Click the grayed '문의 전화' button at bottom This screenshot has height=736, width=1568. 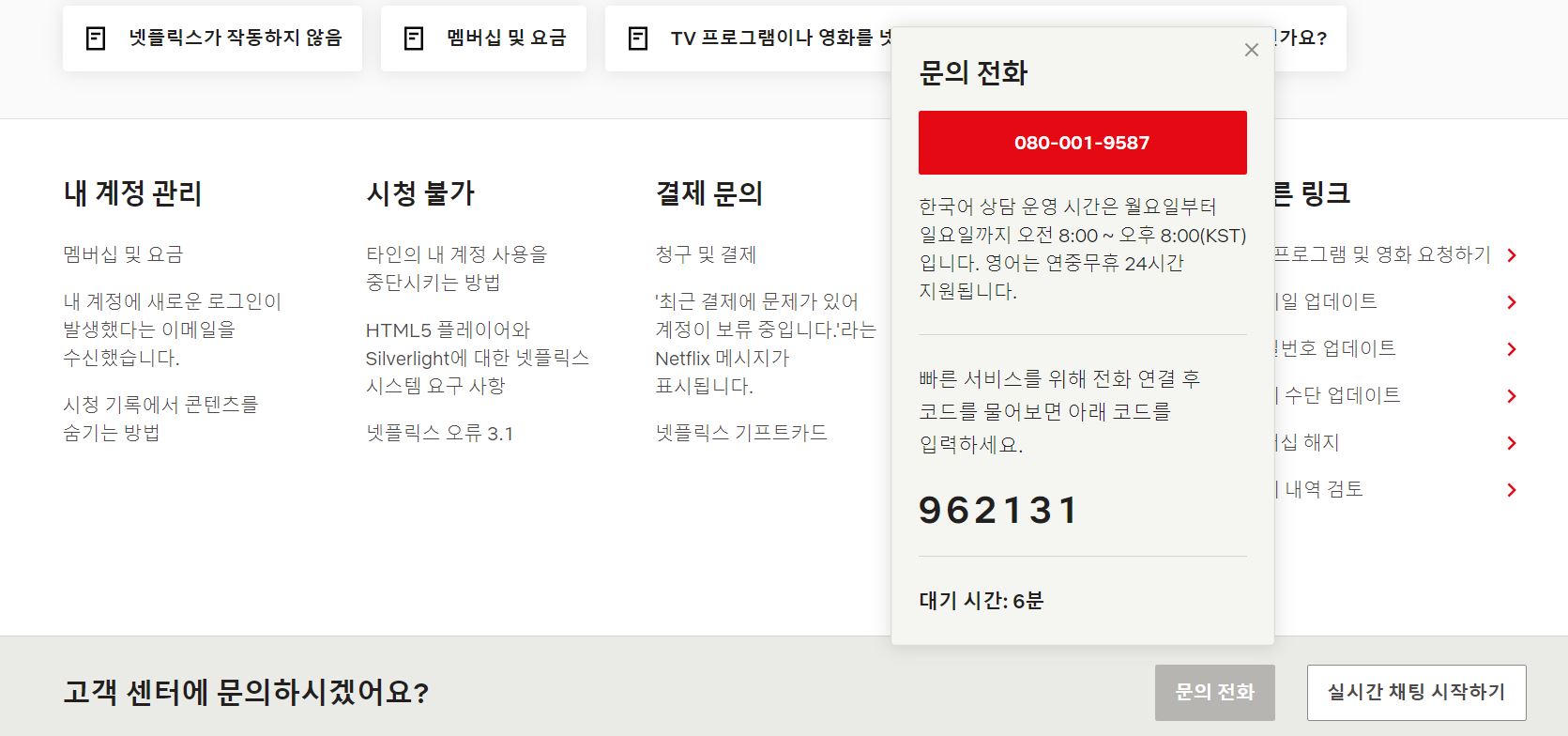1215,693
